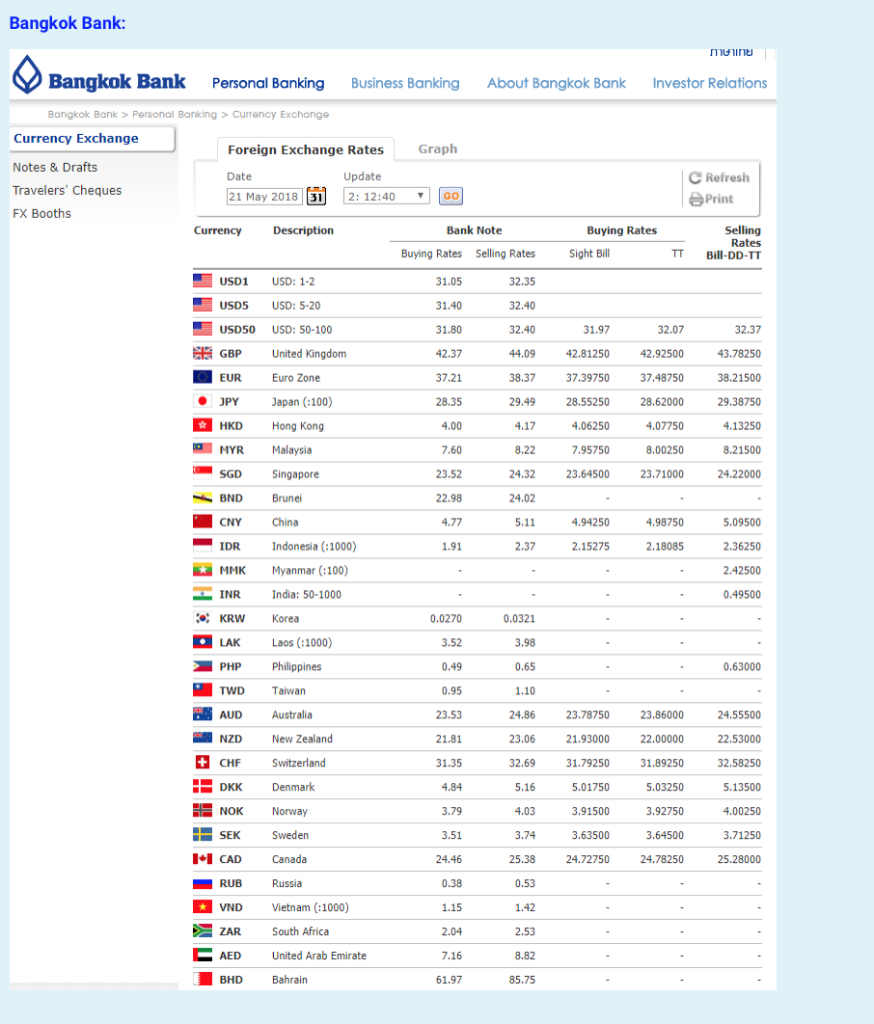Click Personal Banking in the breadcrumb
Viewport: 874px width, 1024px height.
(174, 114)
